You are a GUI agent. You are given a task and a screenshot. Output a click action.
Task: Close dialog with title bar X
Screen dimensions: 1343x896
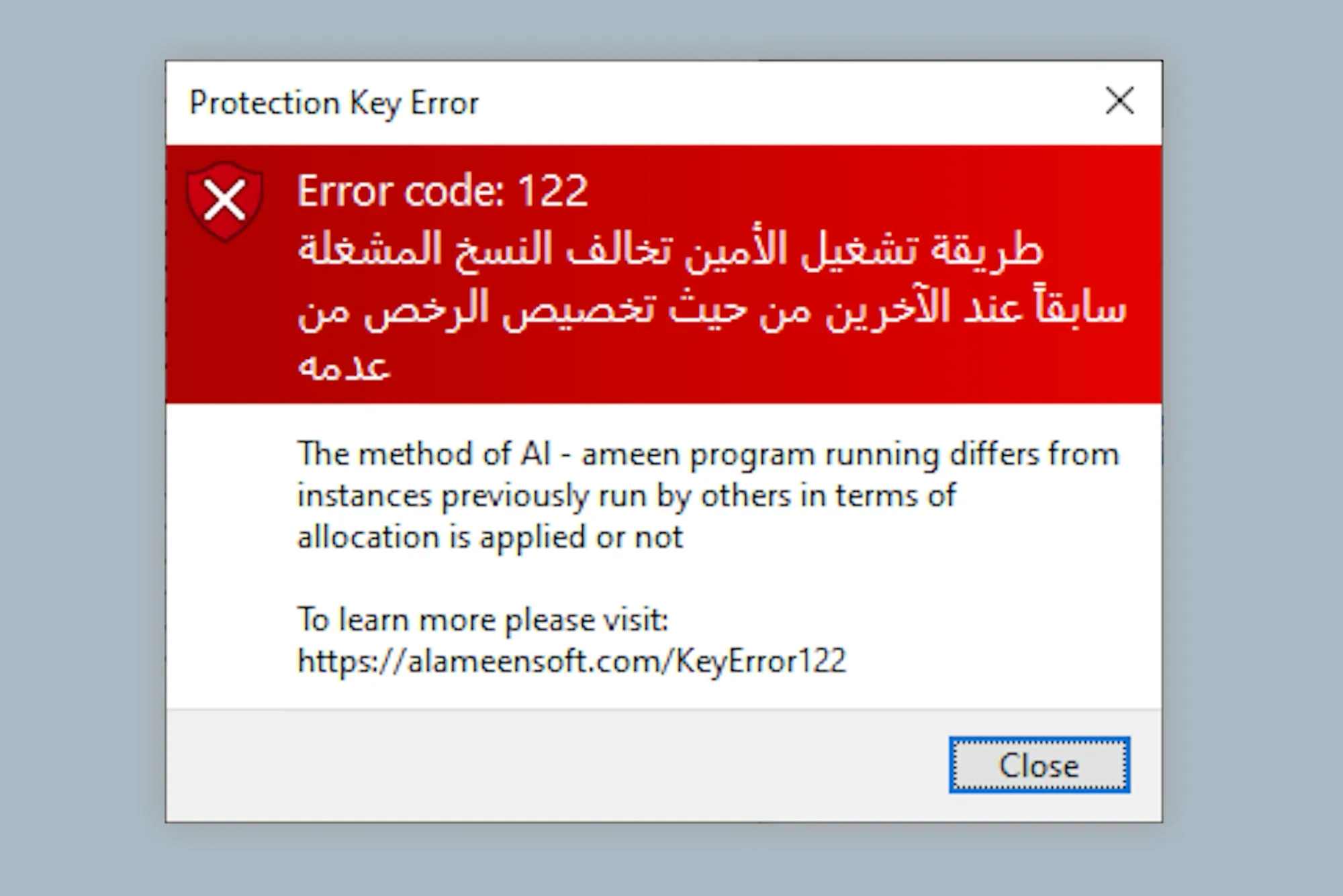tap(1119, 101)
